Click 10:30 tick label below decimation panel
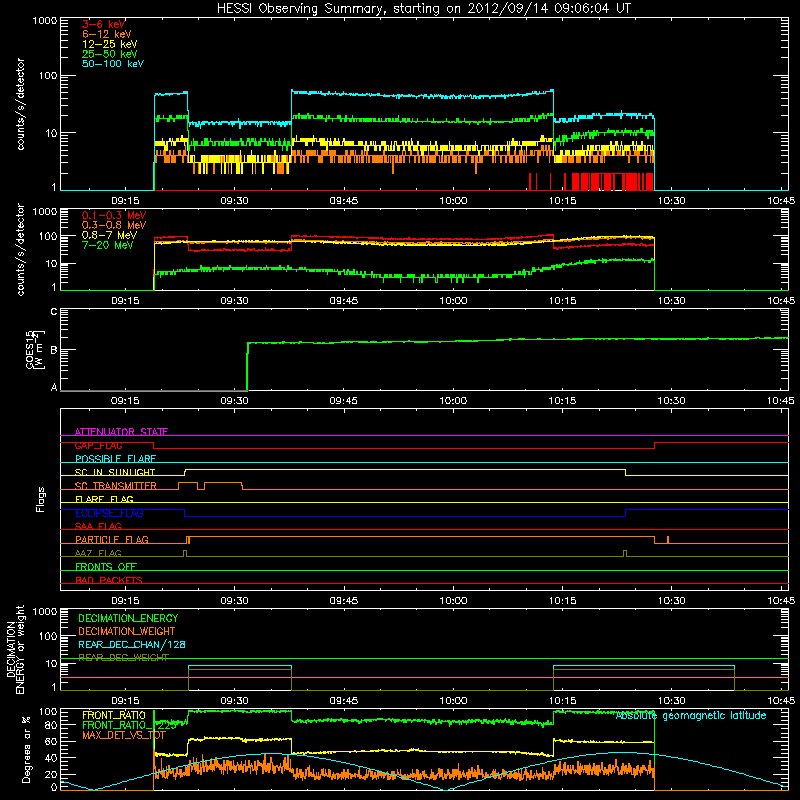 coord(671,701)
